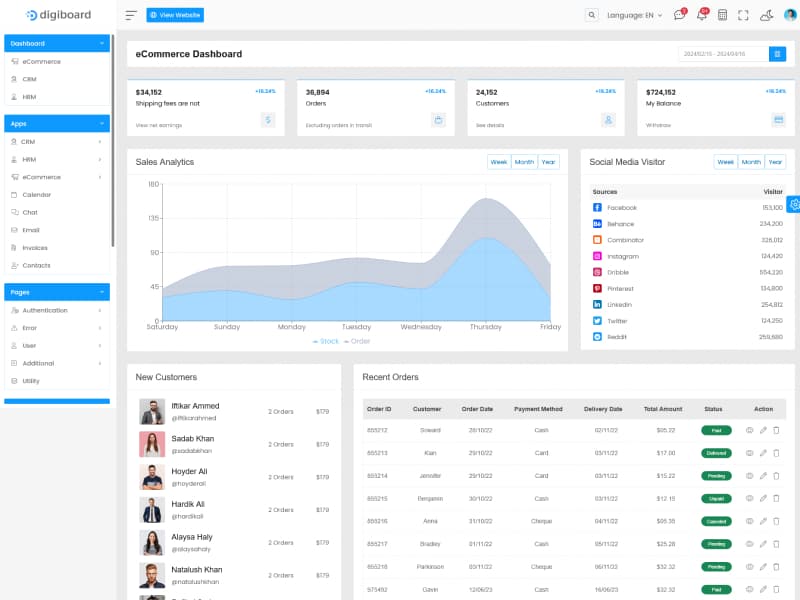The height and width of the screenshot is (600, 800).
Task: Expand the fullscreen icon in top bar
Action: coord(744,15)
